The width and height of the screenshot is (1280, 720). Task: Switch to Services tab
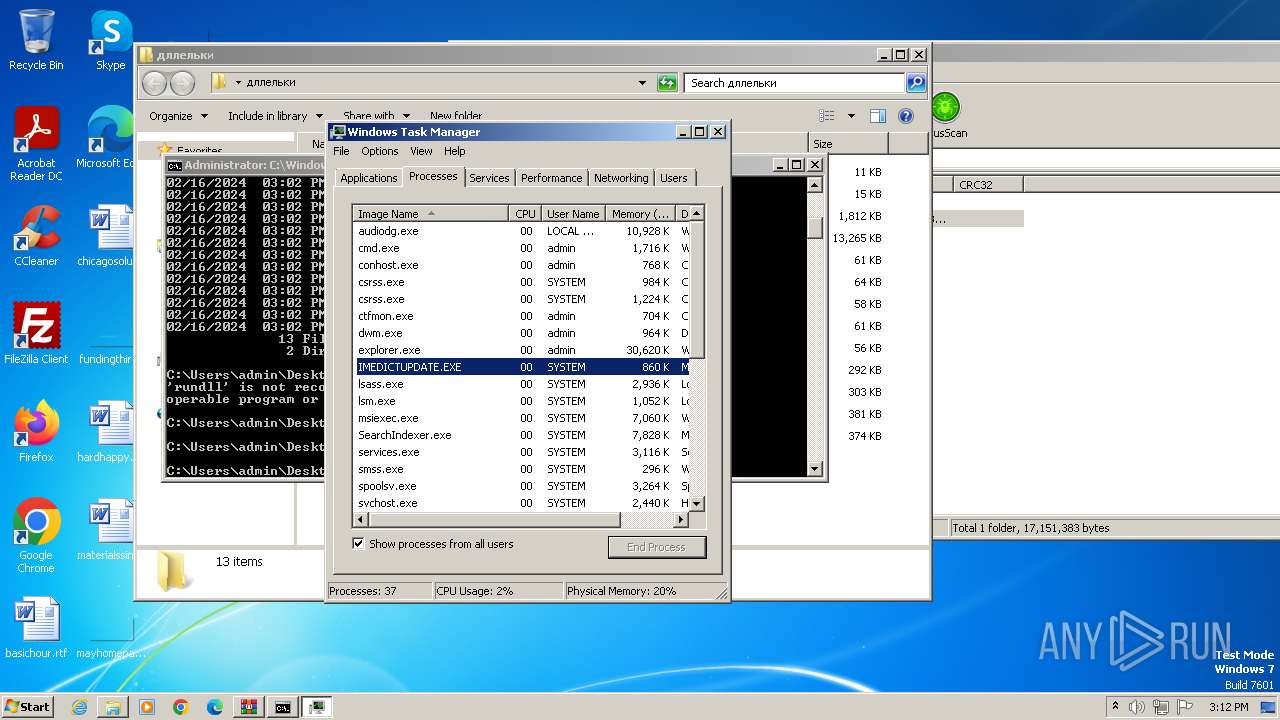click(489, 178)
